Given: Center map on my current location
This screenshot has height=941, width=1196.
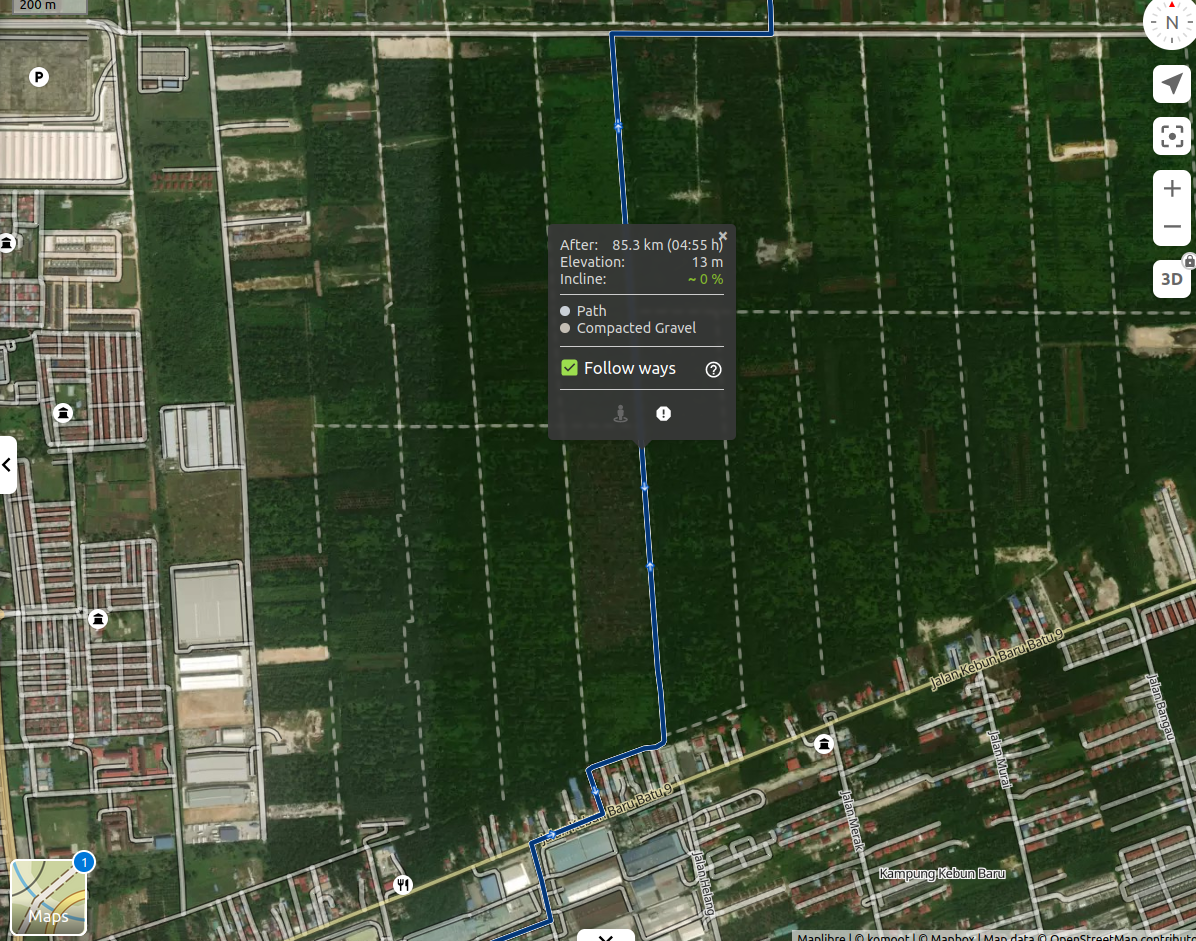Looking at the screenshot, I should [1172, 84].
